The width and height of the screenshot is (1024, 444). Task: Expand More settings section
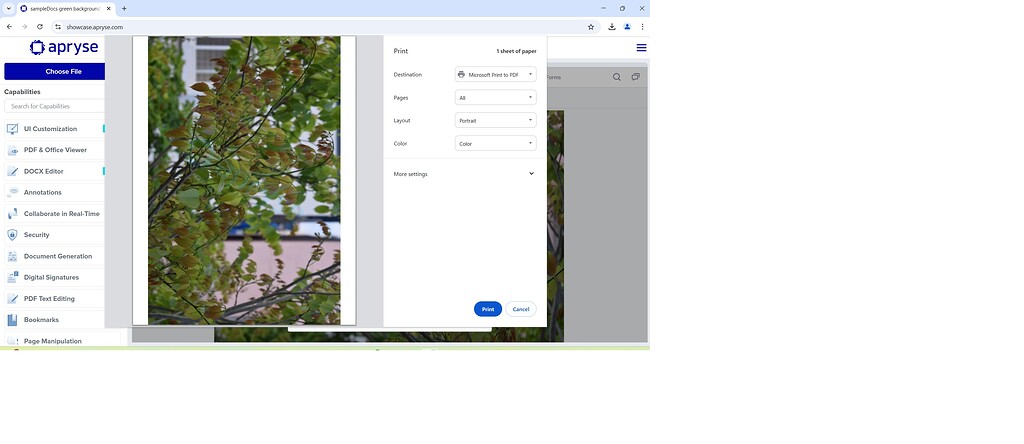(x=464, y=174)
